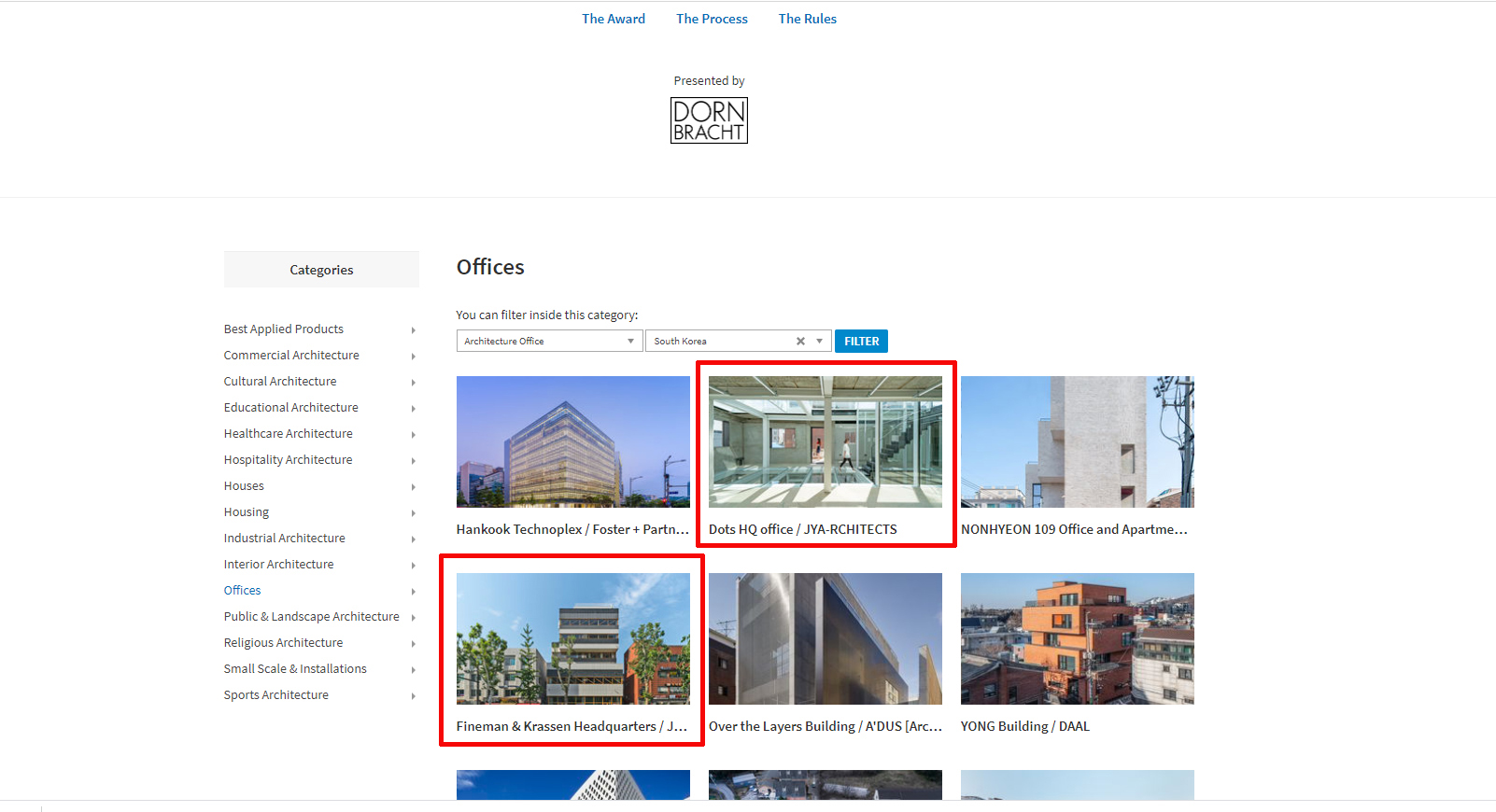Image resolution: width=1496 pixels, height=812 pixels.
Task: Select Houses category
Action: click(x=244, y=485)
